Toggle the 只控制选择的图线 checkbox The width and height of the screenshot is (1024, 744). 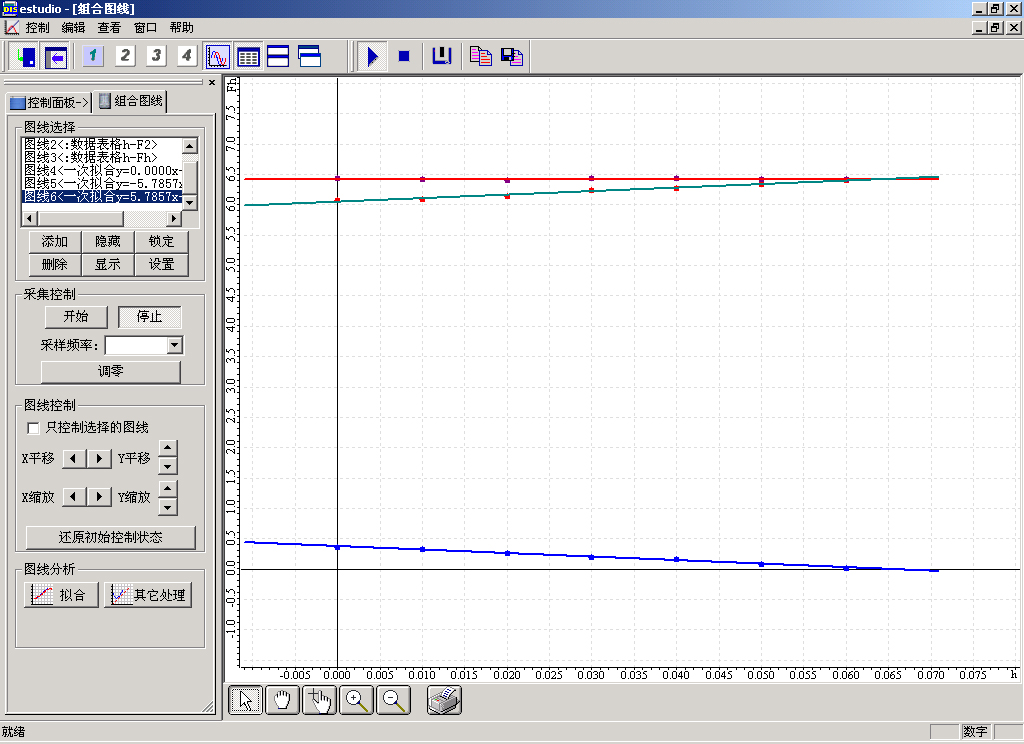click(34, 428)
